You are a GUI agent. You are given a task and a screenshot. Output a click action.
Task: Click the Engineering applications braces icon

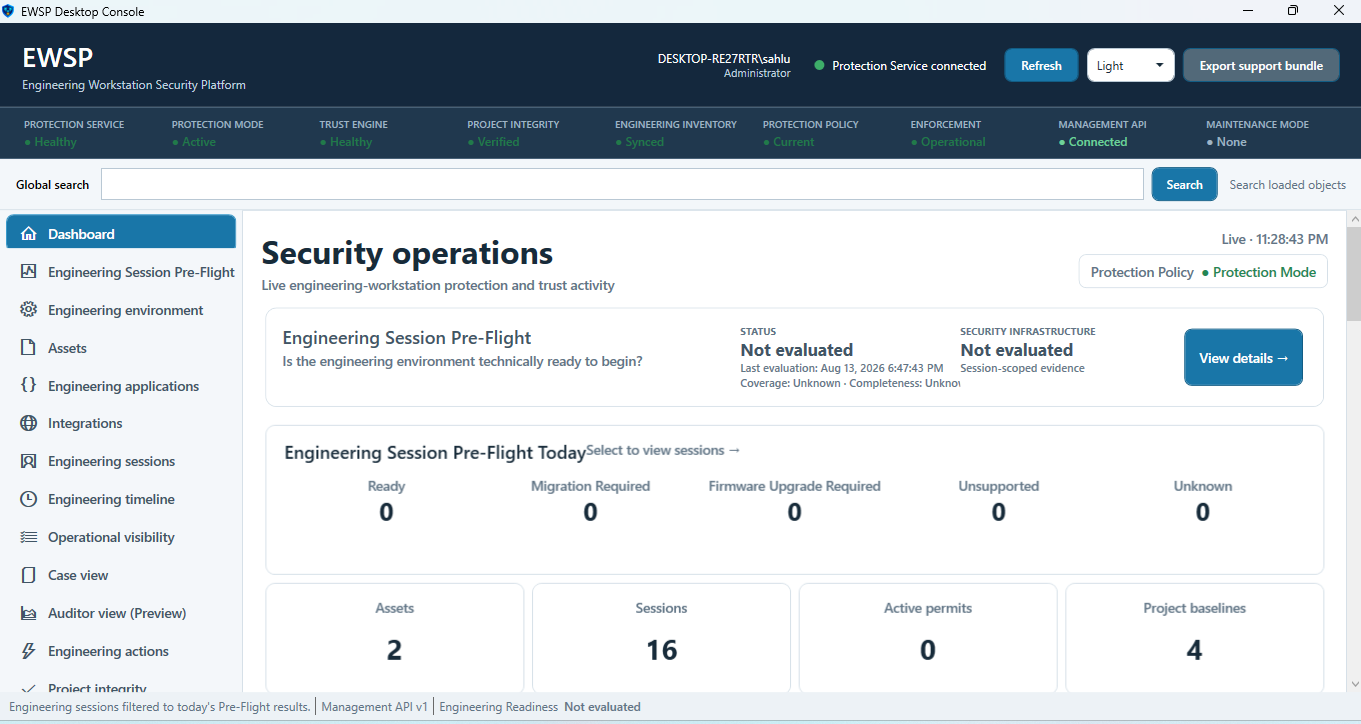[x=29, y=386]
